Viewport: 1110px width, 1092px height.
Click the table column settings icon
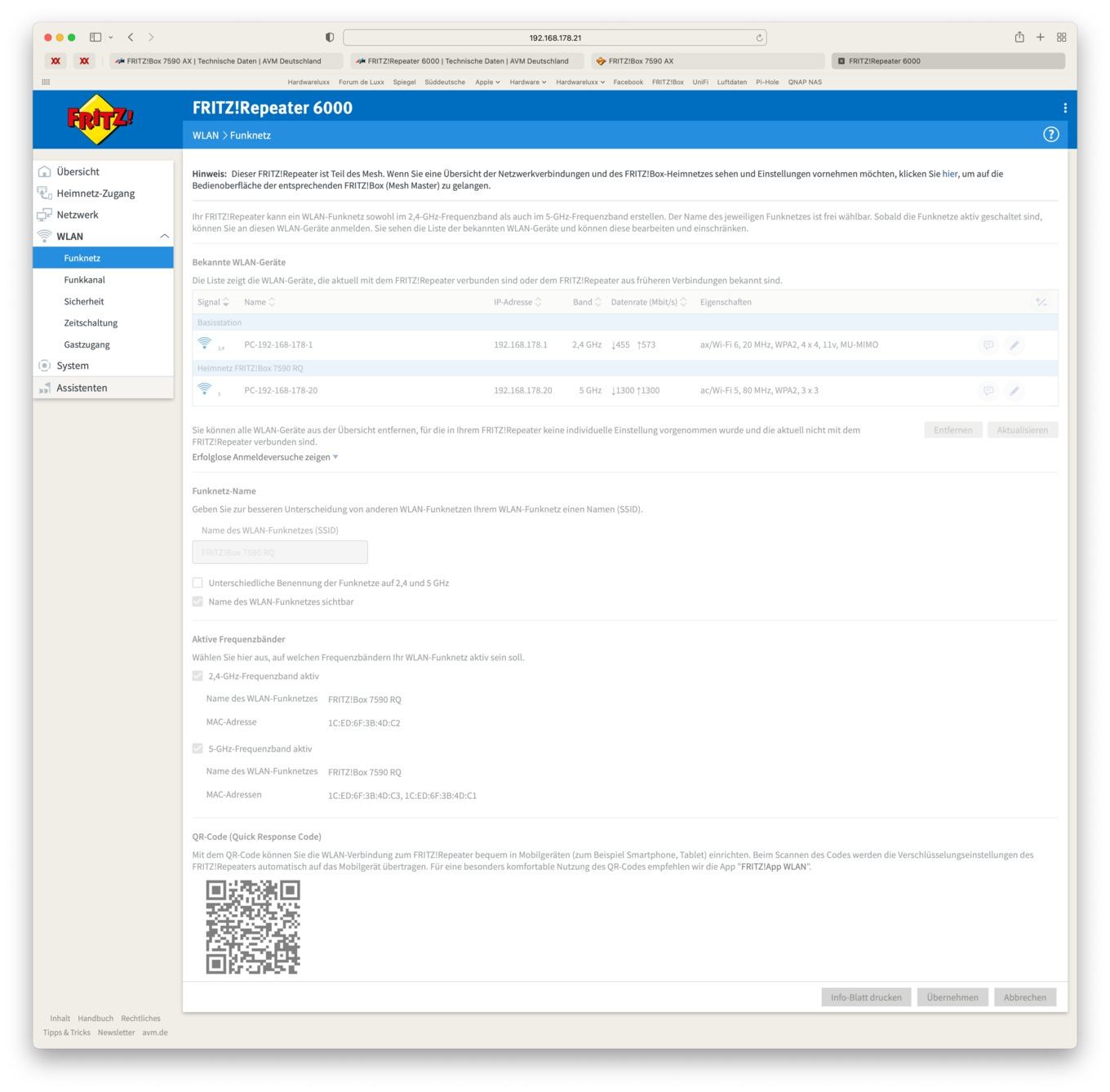click(1041, 302)
